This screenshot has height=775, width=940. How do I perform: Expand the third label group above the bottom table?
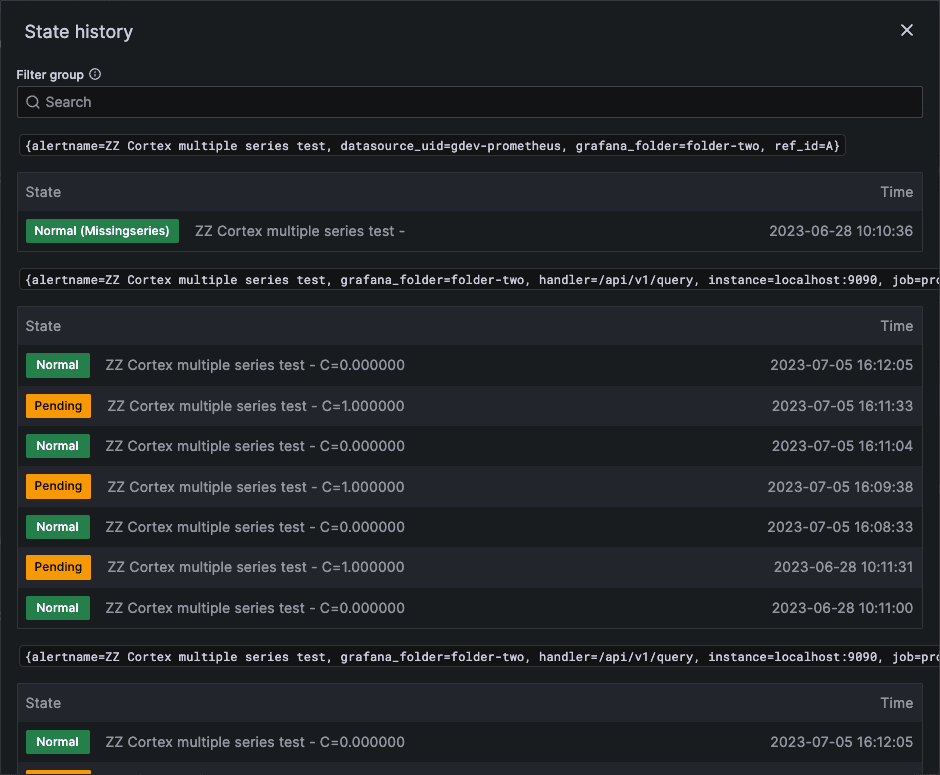pyautogui.click(x=470, y=656)
